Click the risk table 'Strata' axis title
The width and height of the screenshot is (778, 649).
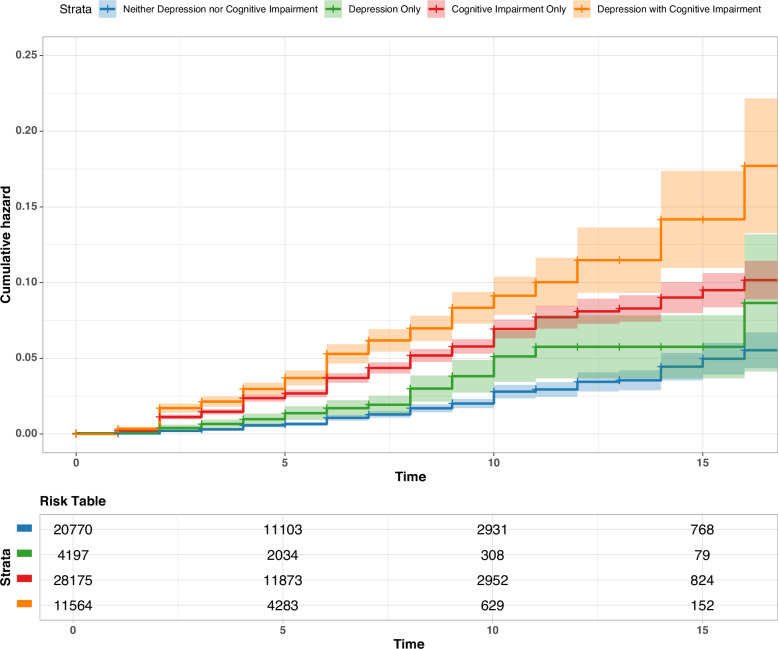click(x=5, y=567)
